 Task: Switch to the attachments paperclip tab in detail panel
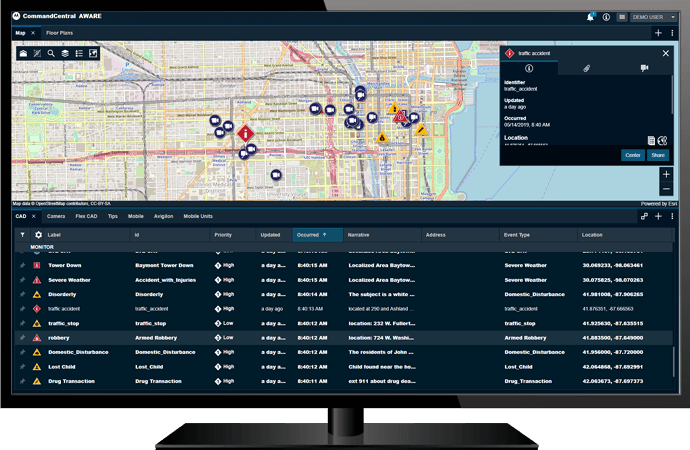pyautogui.click(x=587, y=68)
